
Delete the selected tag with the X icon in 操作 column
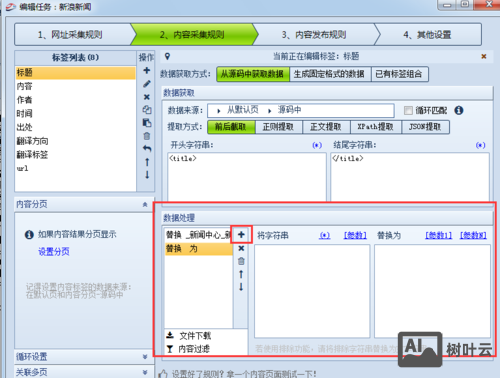[146, 97]
